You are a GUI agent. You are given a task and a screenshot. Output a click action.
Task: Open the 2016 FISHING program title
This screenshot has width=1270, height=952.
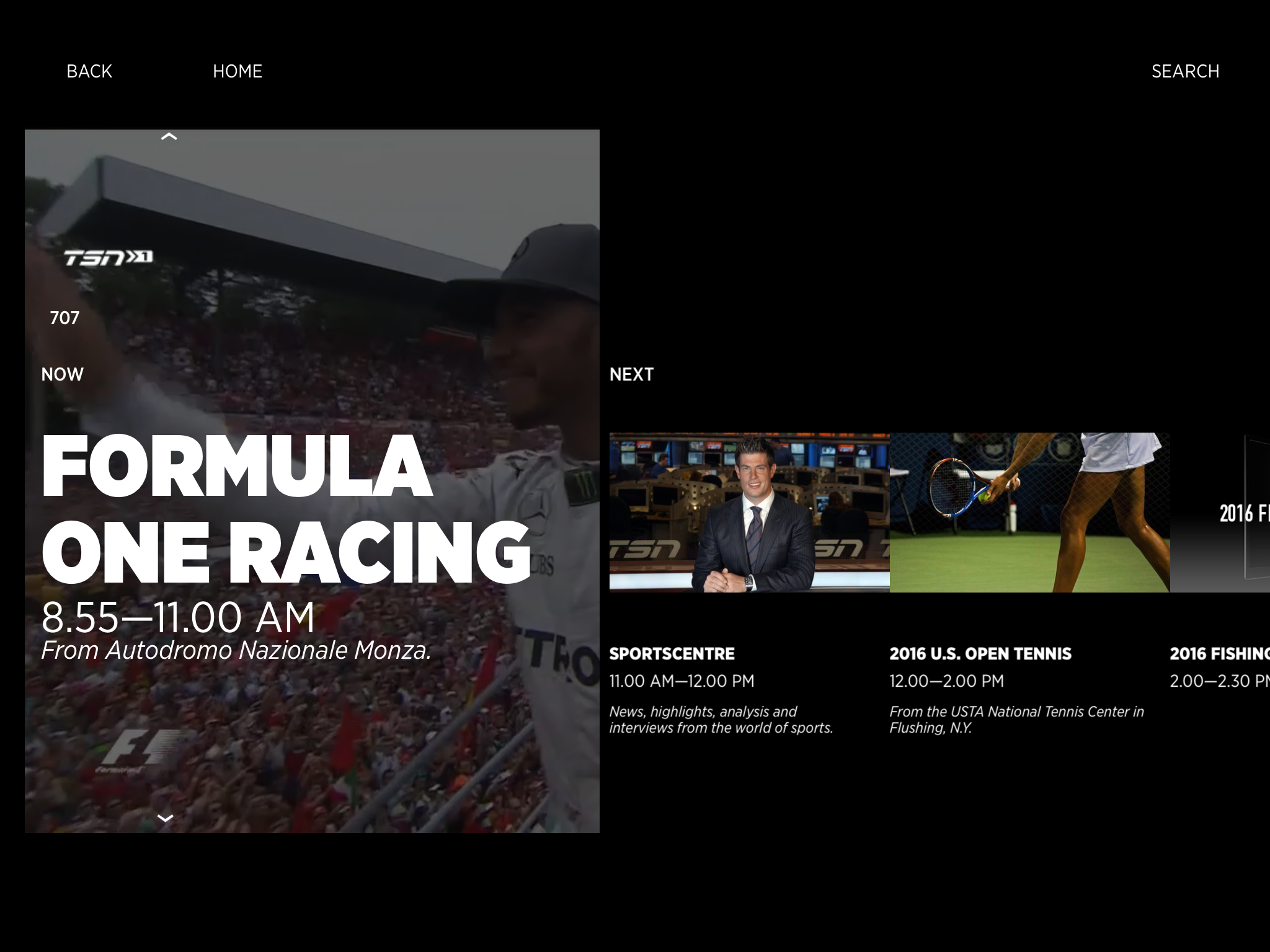click(1219, 653)
